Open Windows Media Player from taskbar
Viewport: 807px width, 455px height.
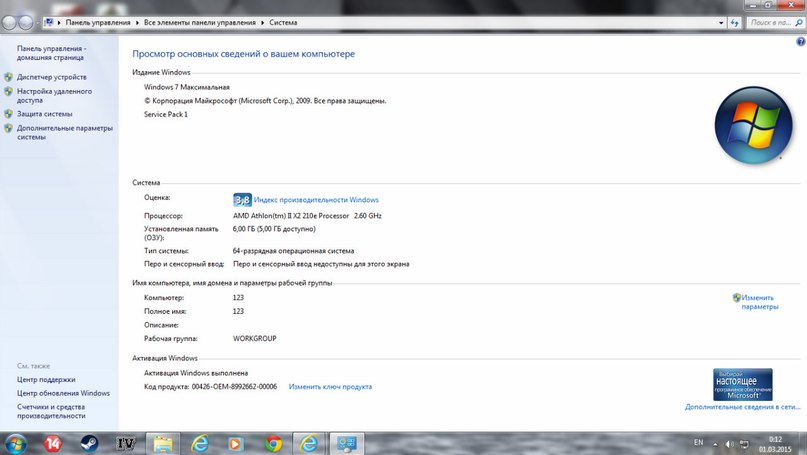(x=236, y=444)
